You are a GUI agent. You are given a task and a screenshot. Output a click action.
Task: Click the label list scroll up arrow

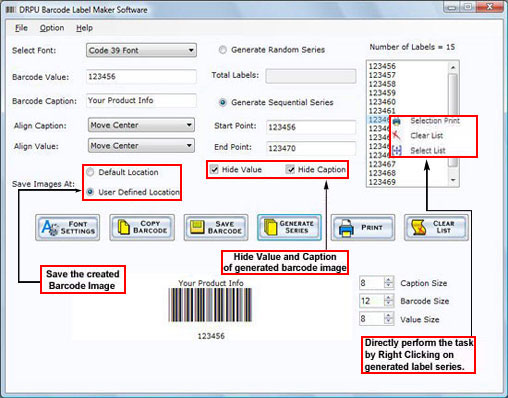(x=453, y=67)
